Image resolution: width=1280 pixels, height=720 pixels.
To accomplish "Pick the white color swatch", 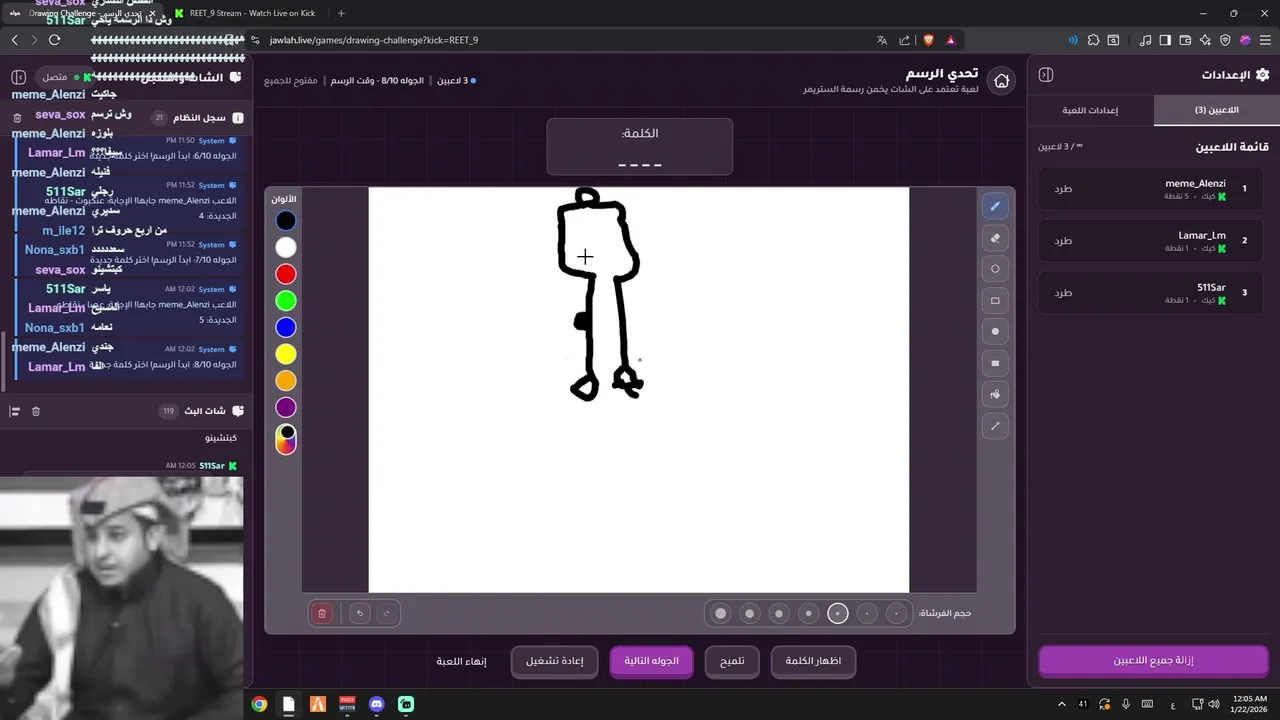I will tap(286, 247).
